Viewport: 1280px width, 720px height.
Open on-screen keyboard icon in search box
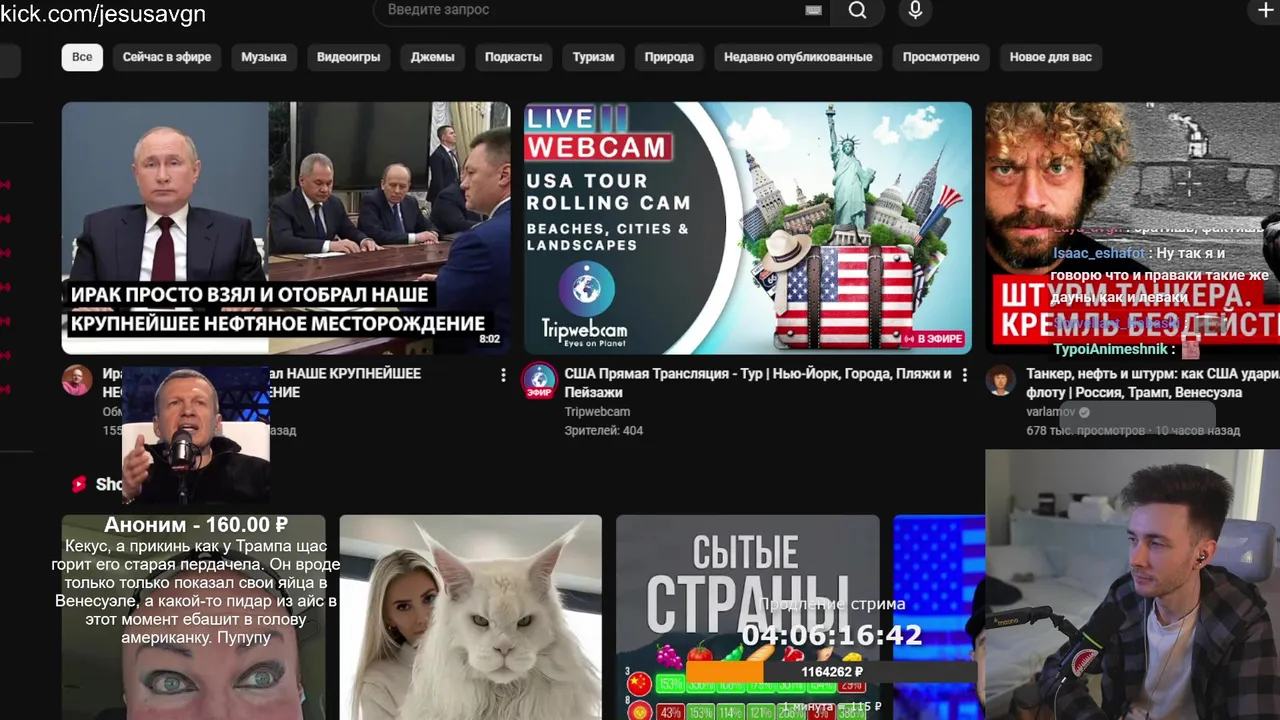tap(813, 10)
